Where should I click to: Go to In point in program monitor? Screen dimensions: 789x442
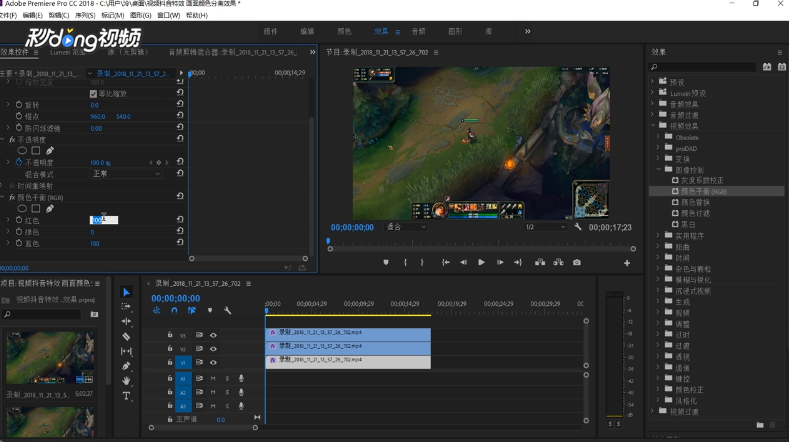pos(445,262)
